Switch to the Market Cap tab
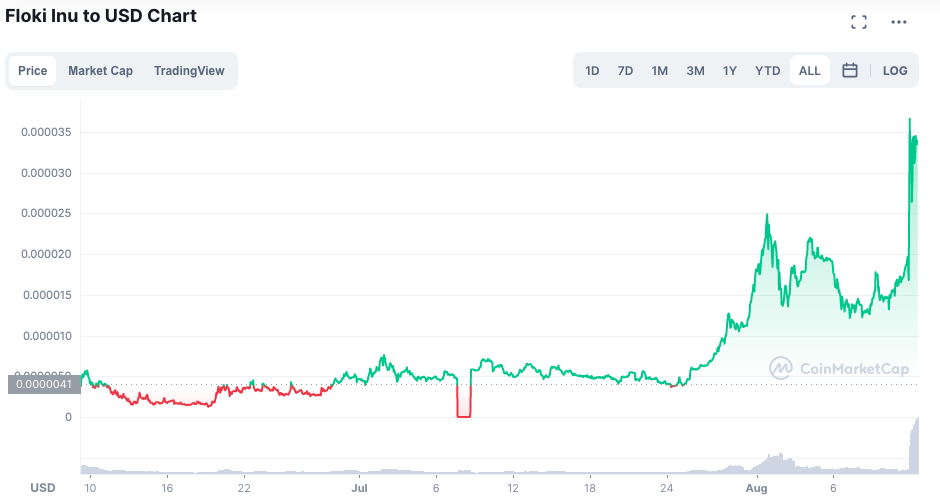The height and width of the screenshot is (496, 940). (x=100, y=71)
